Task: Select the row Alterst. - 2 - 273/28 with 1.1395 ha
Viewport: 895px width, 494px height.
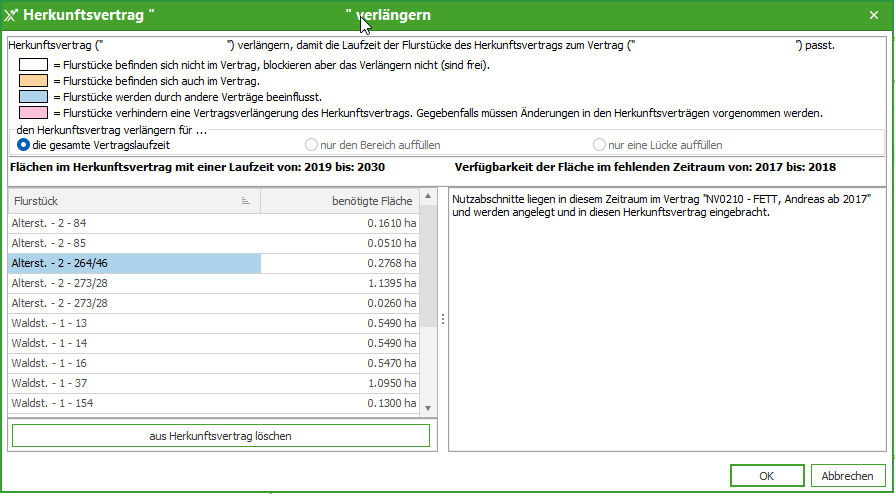Action: pyautogui.click(x=134, y=283)
